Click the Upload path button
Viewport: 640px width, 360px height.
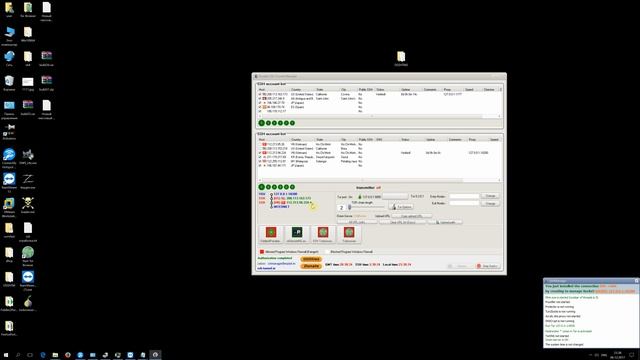(445, 222)
